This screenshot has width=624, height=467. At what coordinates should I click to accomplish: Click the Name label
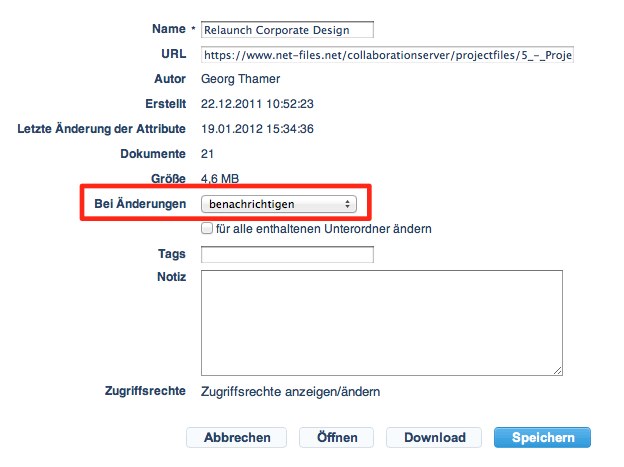point(168,30)
